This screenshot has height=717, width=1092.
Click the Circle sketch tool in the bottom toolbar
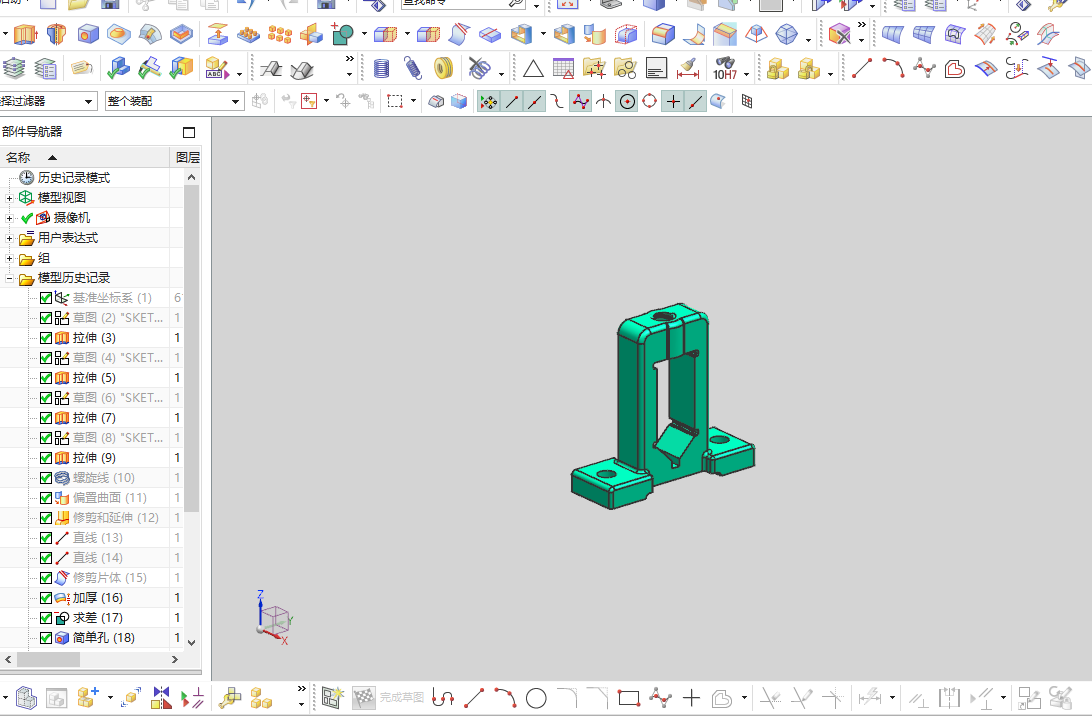point(536,698)
